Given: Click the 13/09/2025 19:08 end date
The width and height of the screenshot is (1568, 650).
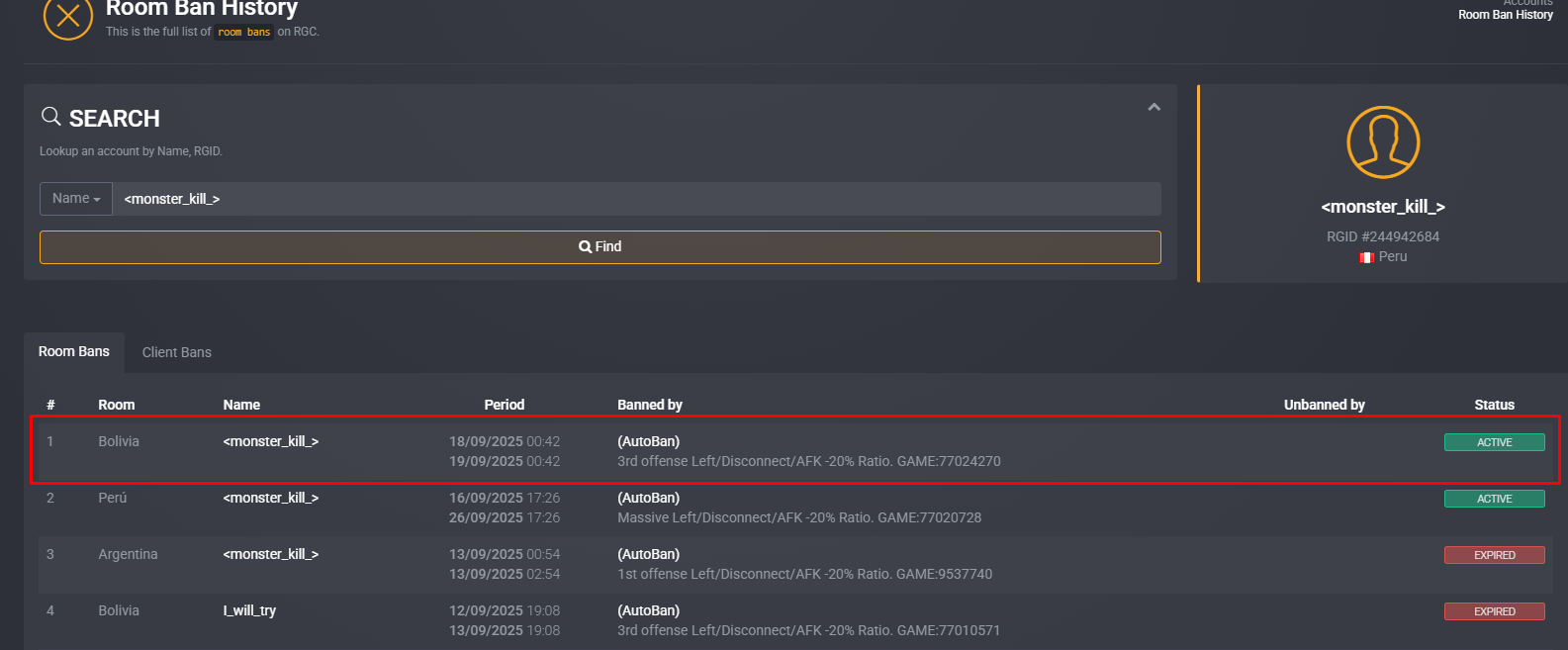Looking at the screenshot, I should point(505,630).
